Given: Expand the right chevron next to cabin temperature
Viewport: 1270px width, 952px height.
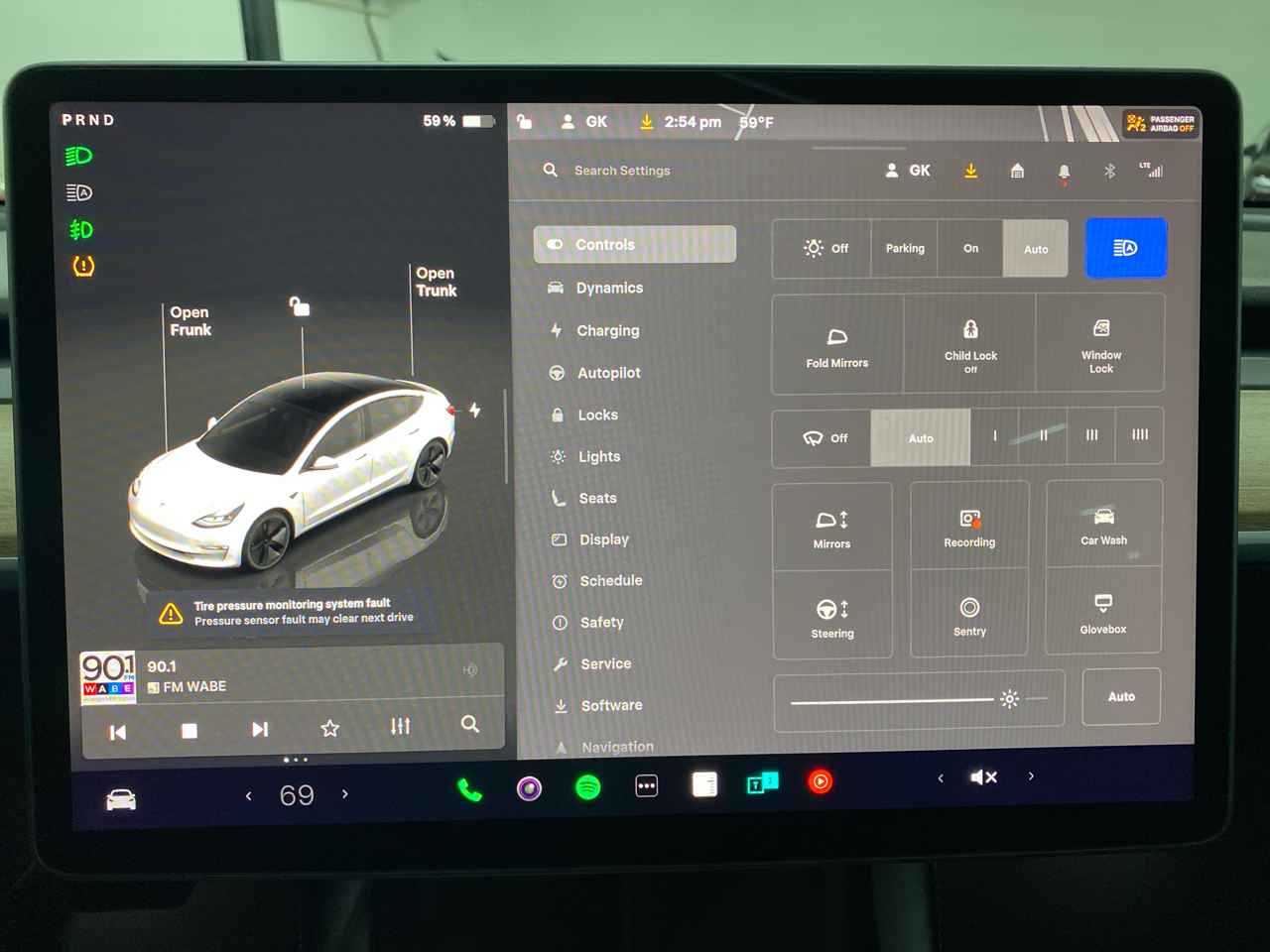Looking at the screenshot, I should [x=344, y=794].
